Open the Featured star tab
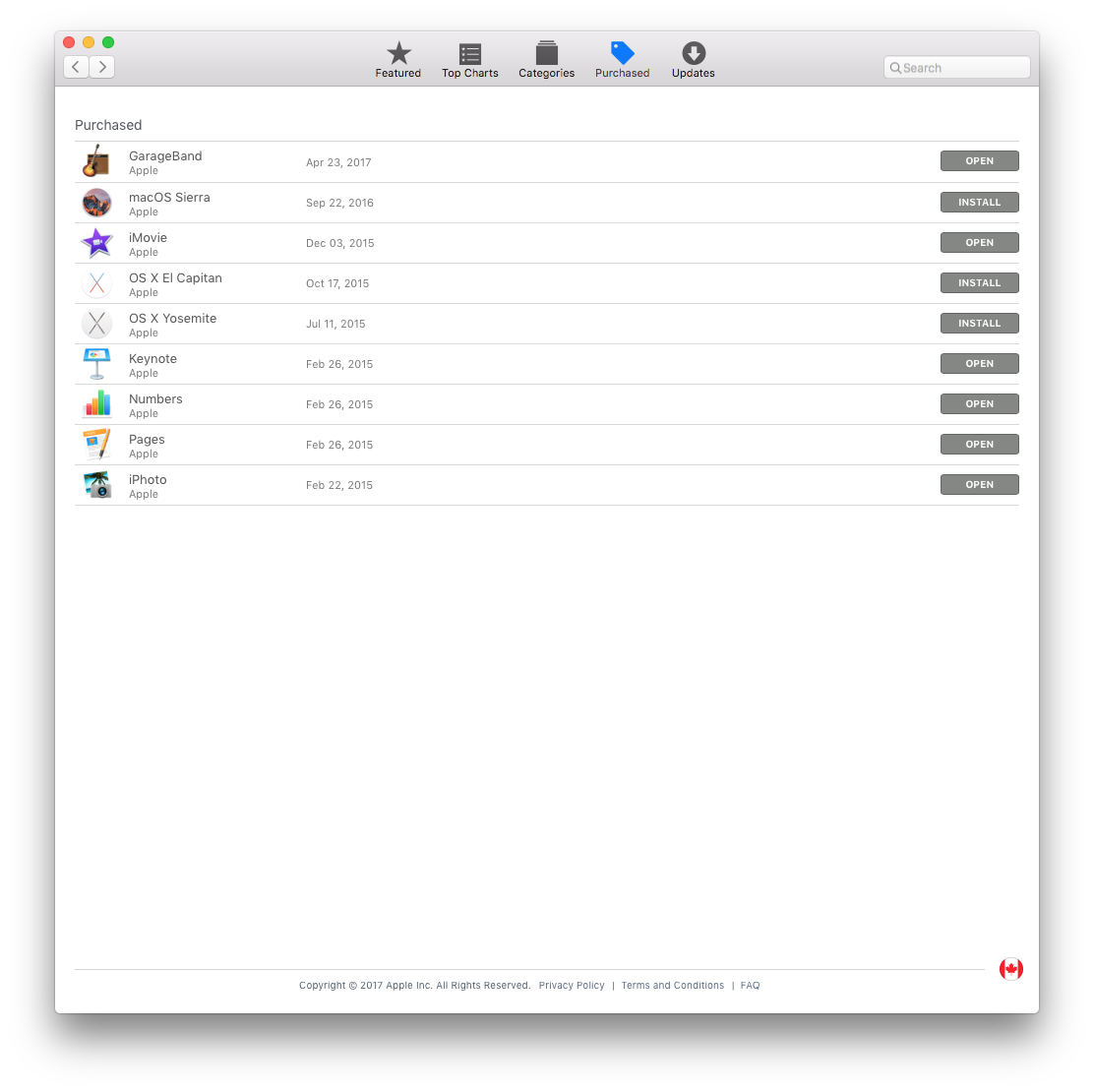This screenshot has height=1092, width=1094. pos(397,60)
